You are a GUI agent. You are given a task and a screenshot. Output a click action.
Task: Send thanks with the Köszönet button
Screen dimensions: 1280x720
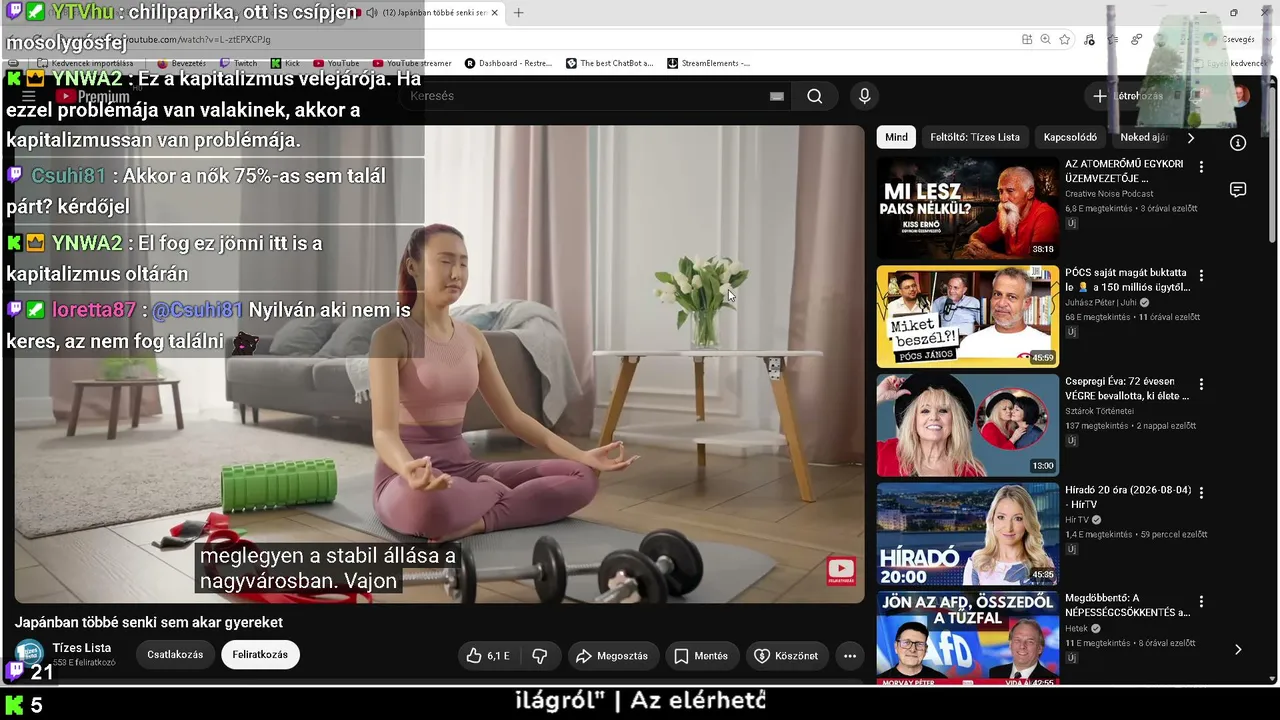click(786, 656)
